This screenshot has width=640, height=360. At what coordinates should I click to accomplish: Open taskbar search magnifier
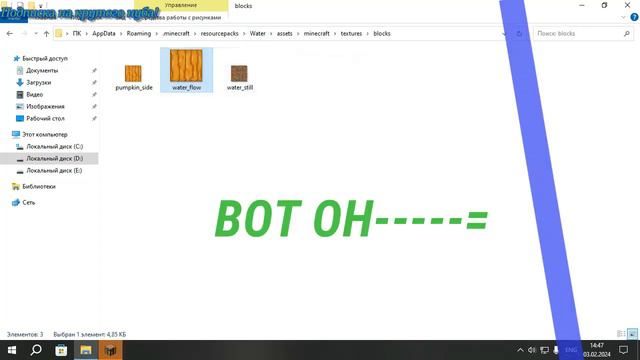[x=36, y=350]
